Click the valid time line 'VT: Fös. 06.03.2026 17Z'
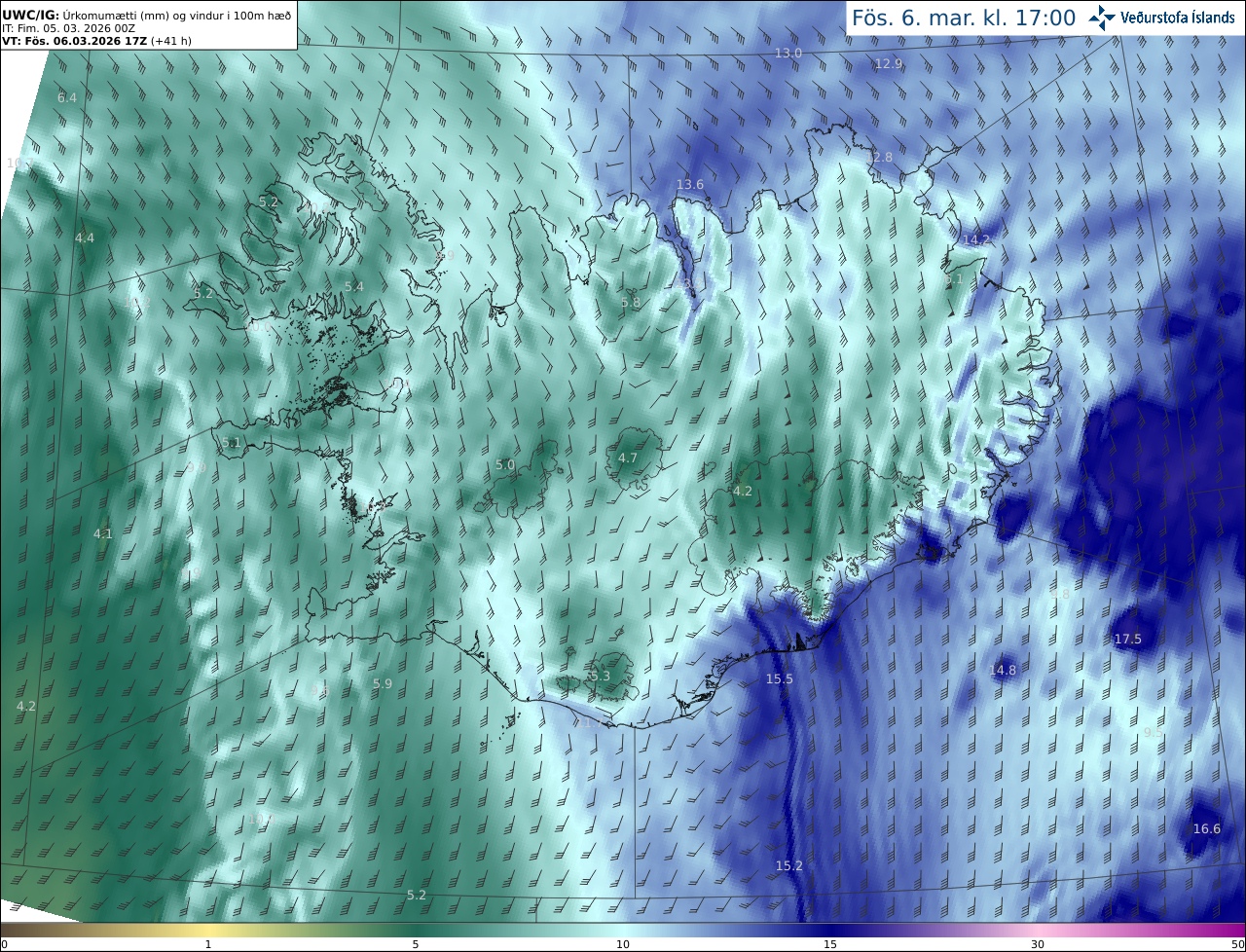1246x952 pixels. point(75,41)
